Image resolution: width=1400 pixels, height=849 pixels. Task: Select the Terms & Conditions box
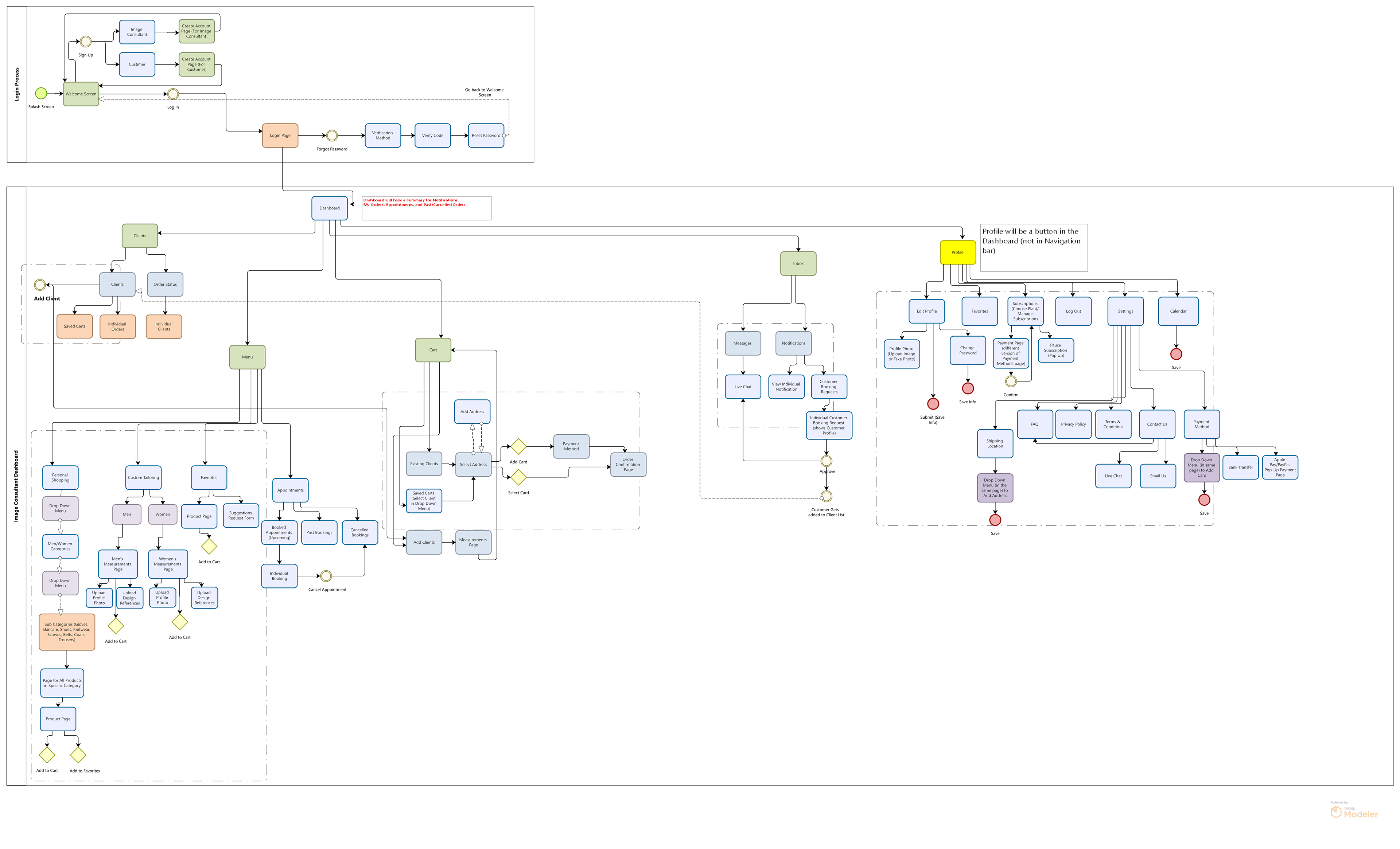(1114, 424)
